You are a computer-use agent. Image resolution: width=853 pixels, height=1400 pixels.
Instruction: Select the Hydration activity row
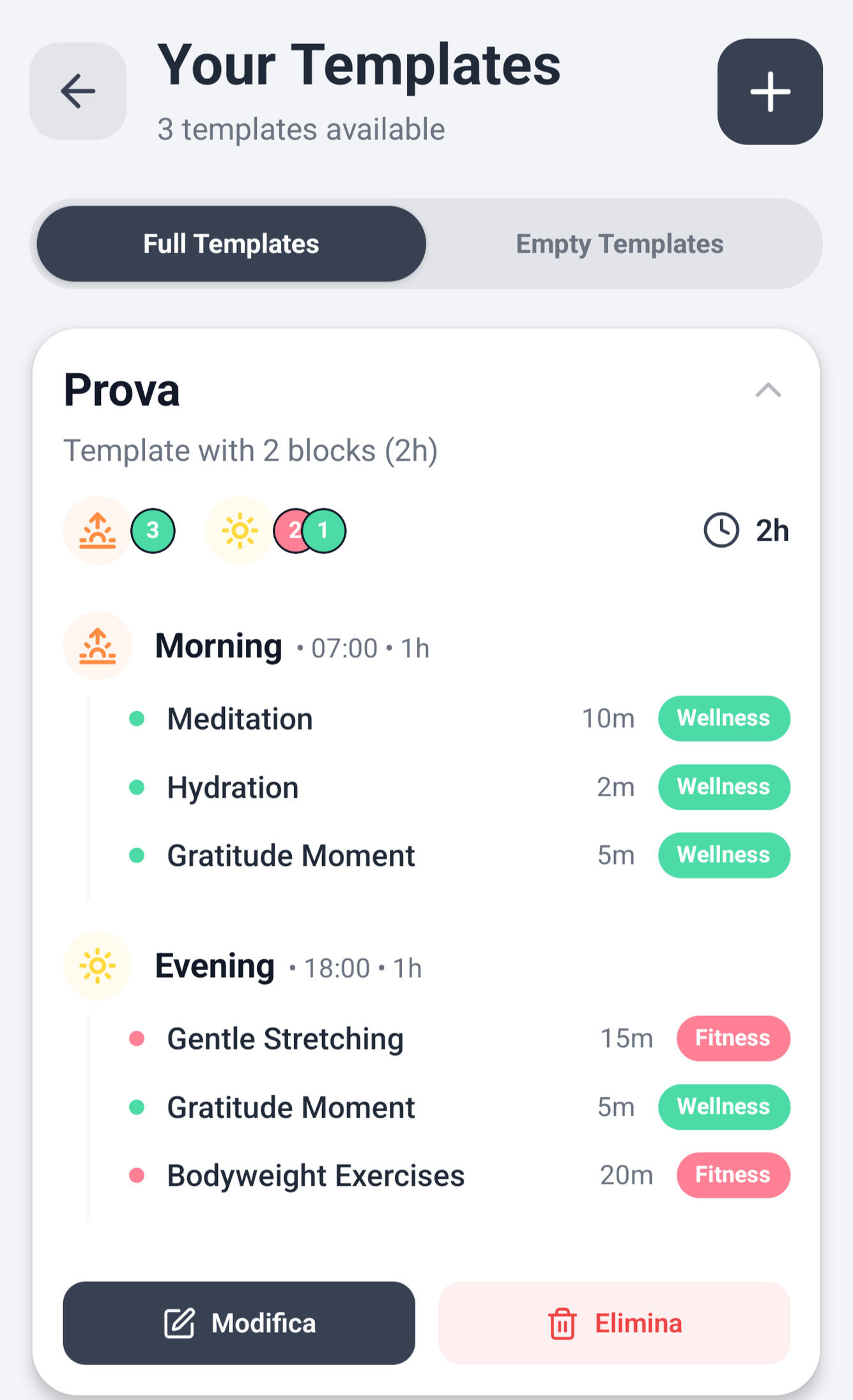233,787
